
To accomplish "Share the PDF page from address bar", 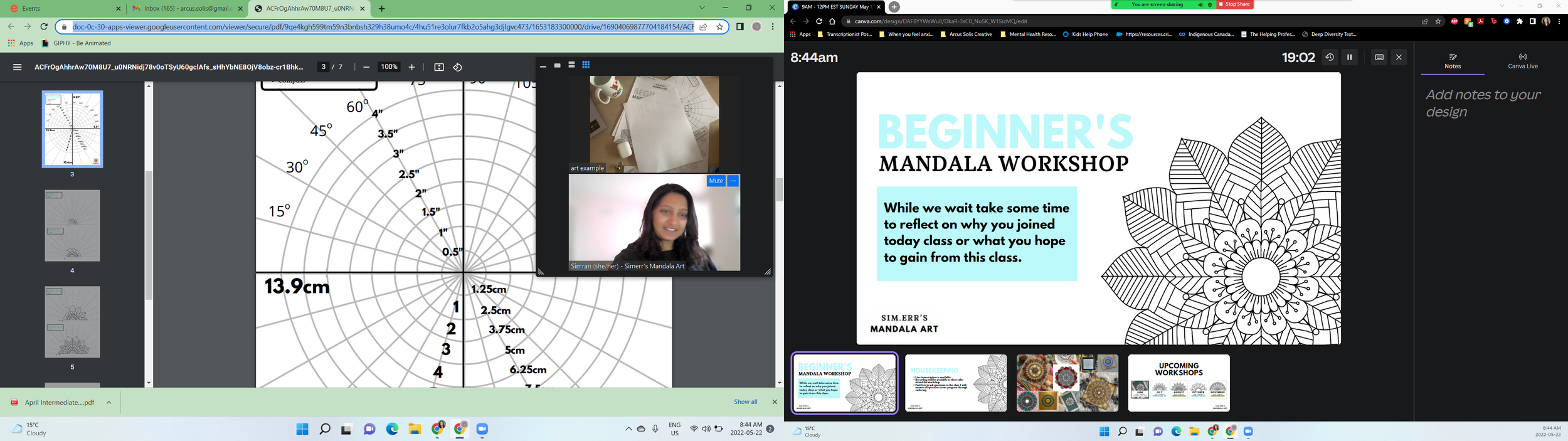I will point(704,27).
